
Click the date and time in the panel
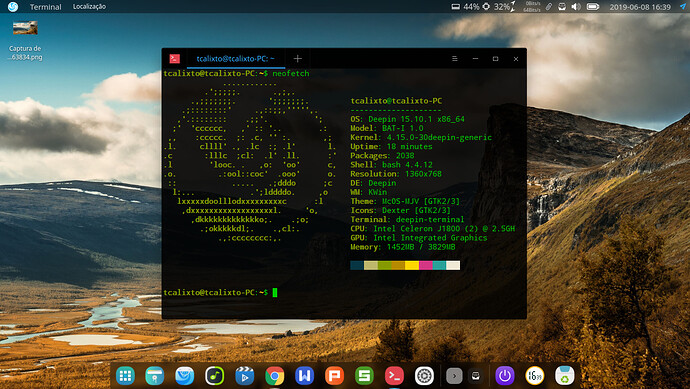[640, 7]
